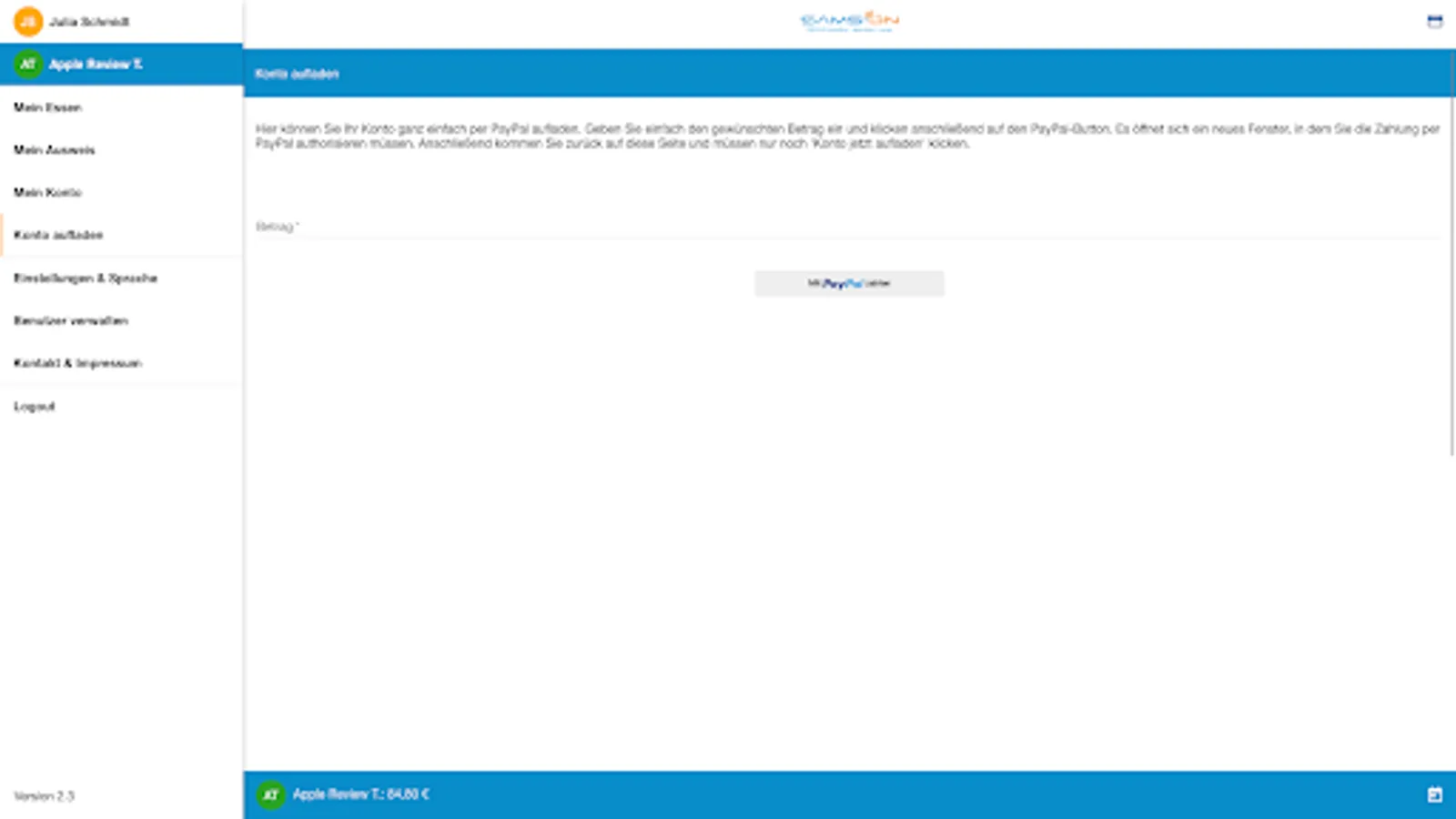Click the calendar icon in top right

pyautogui.click(x=1435, y=21)
